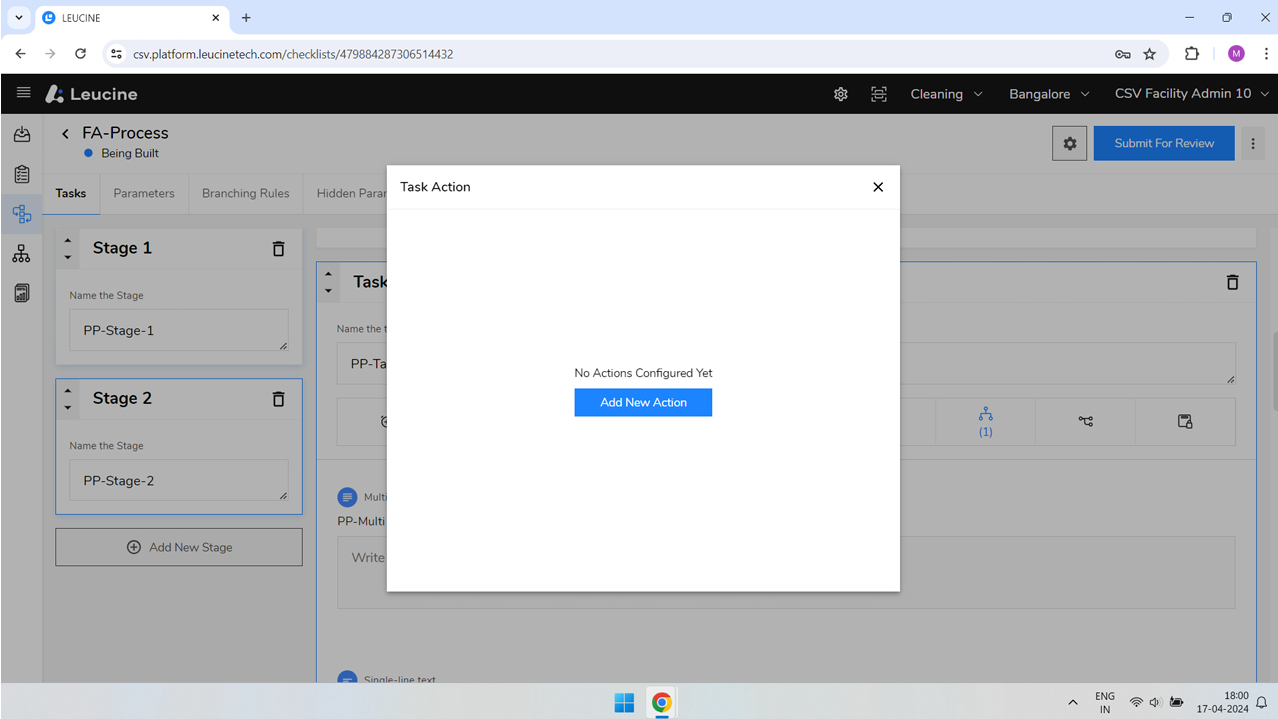Switch to the Parameters tab
This screenshot has width=1278, height=719.
tap(144, 193)
